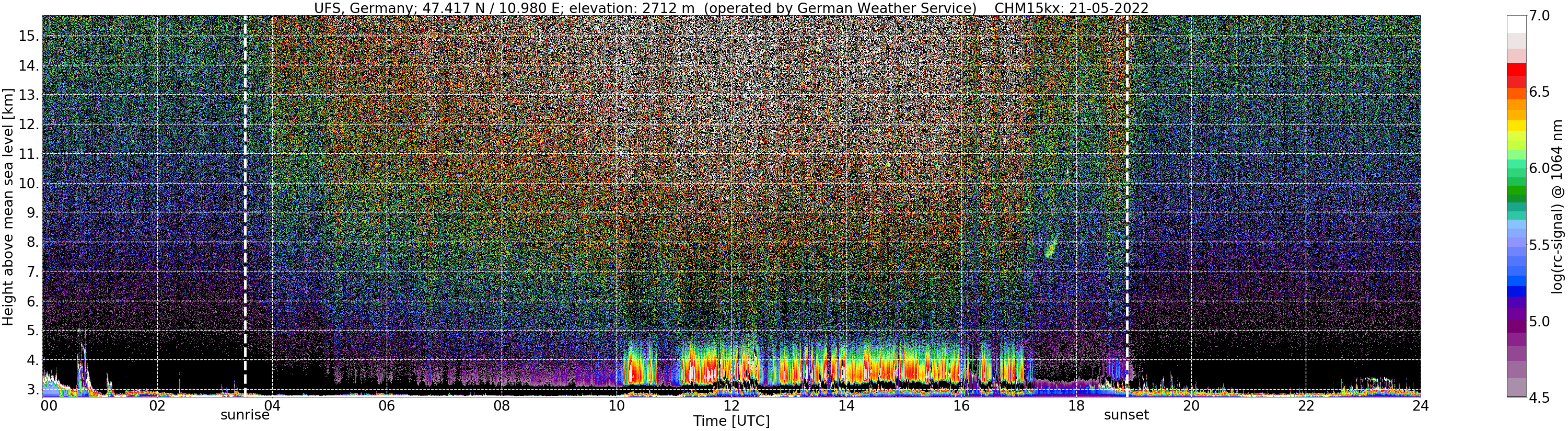This screenshot has width=1568, height=431.
Task: Click the time axis tick label 14
Action: point(846,406)
